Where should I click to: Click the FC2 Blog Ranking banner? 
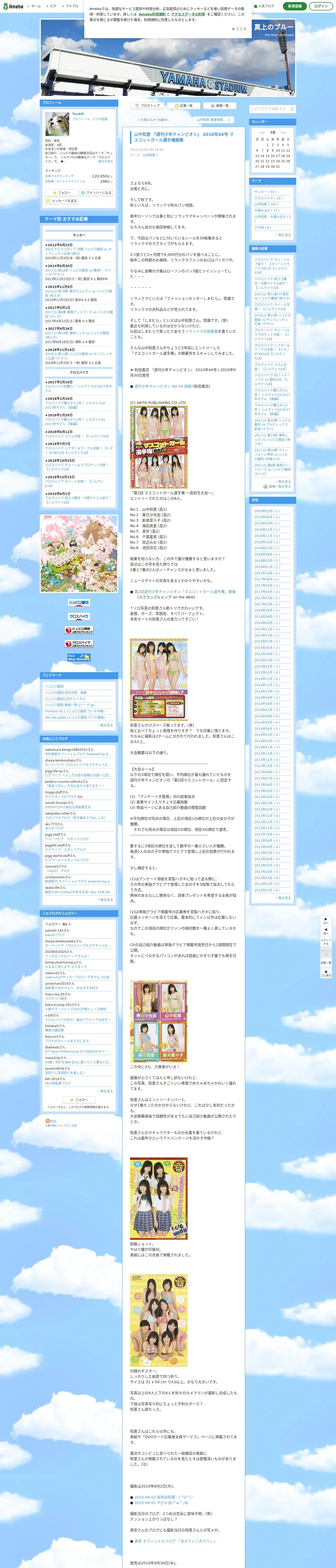pos(79,658)
